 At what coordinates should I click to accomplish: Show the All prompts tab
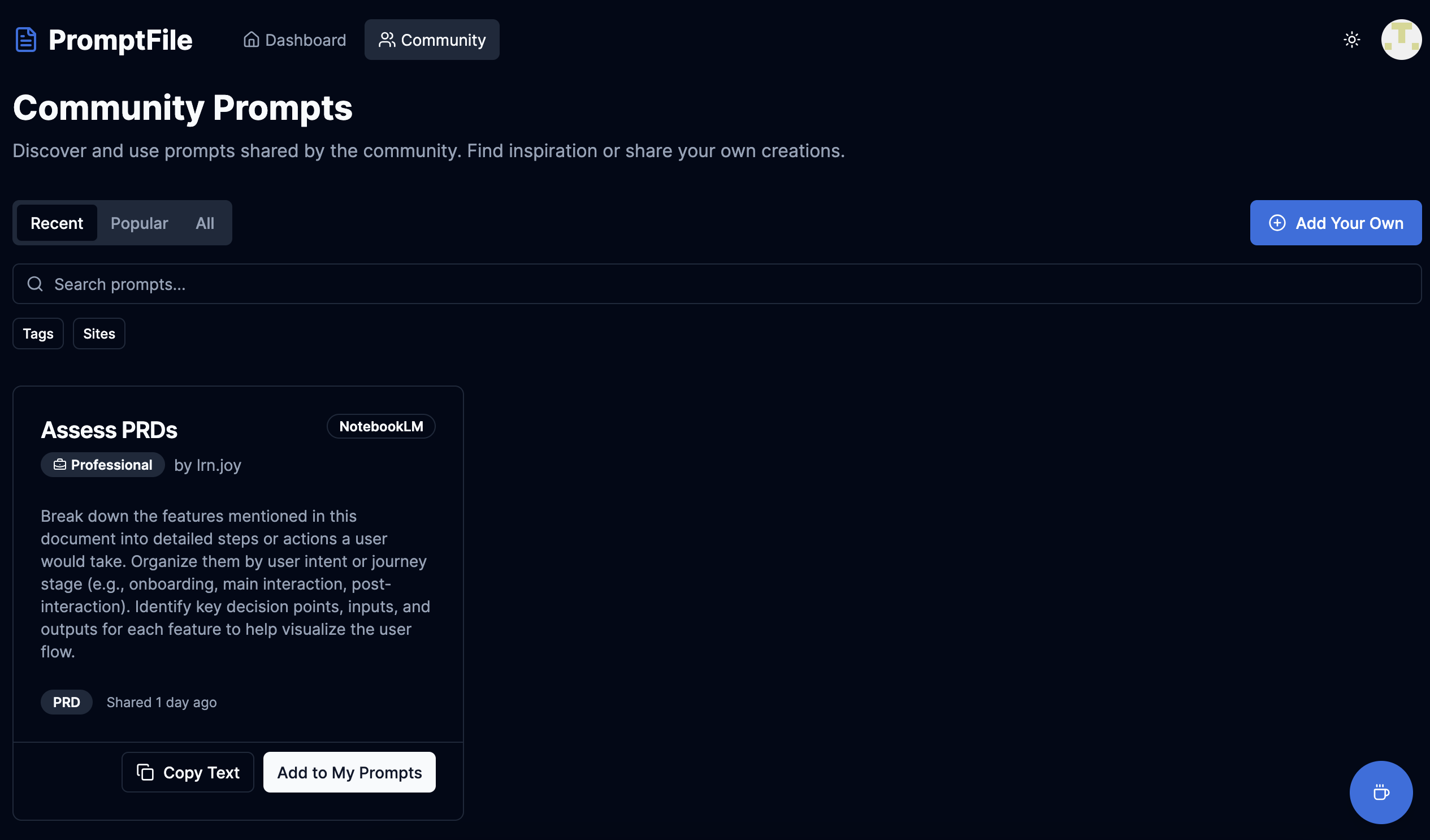point(205,223)
